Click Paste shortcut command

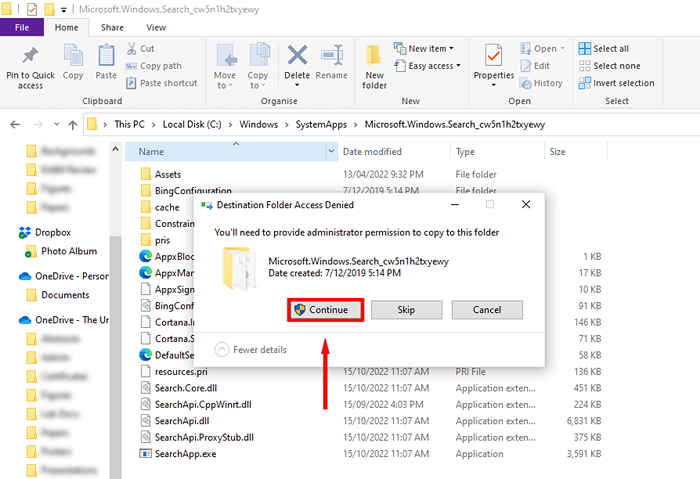coord(161,83)
